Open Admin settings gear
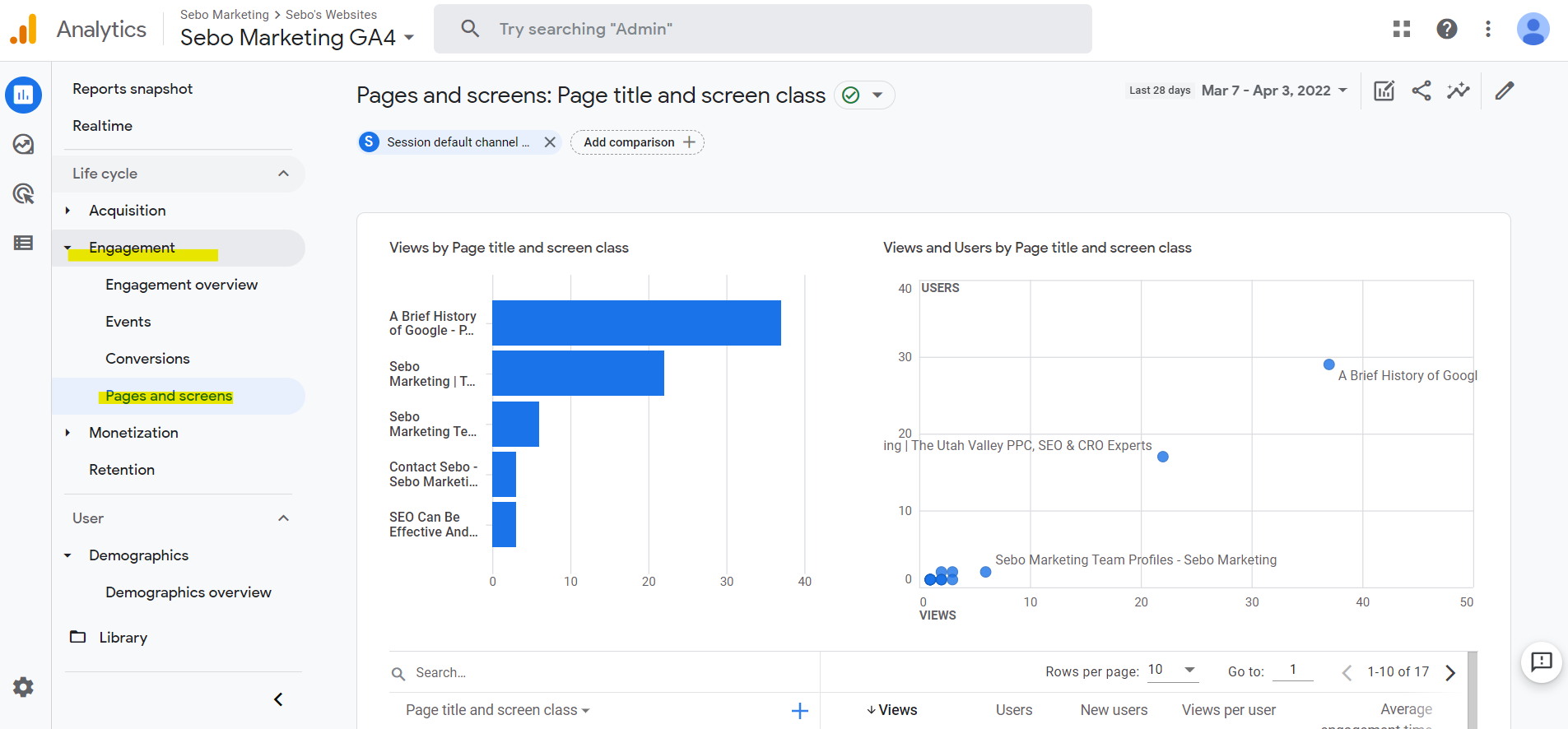This screenshot has height=729, width=1568. click(24, 687)
